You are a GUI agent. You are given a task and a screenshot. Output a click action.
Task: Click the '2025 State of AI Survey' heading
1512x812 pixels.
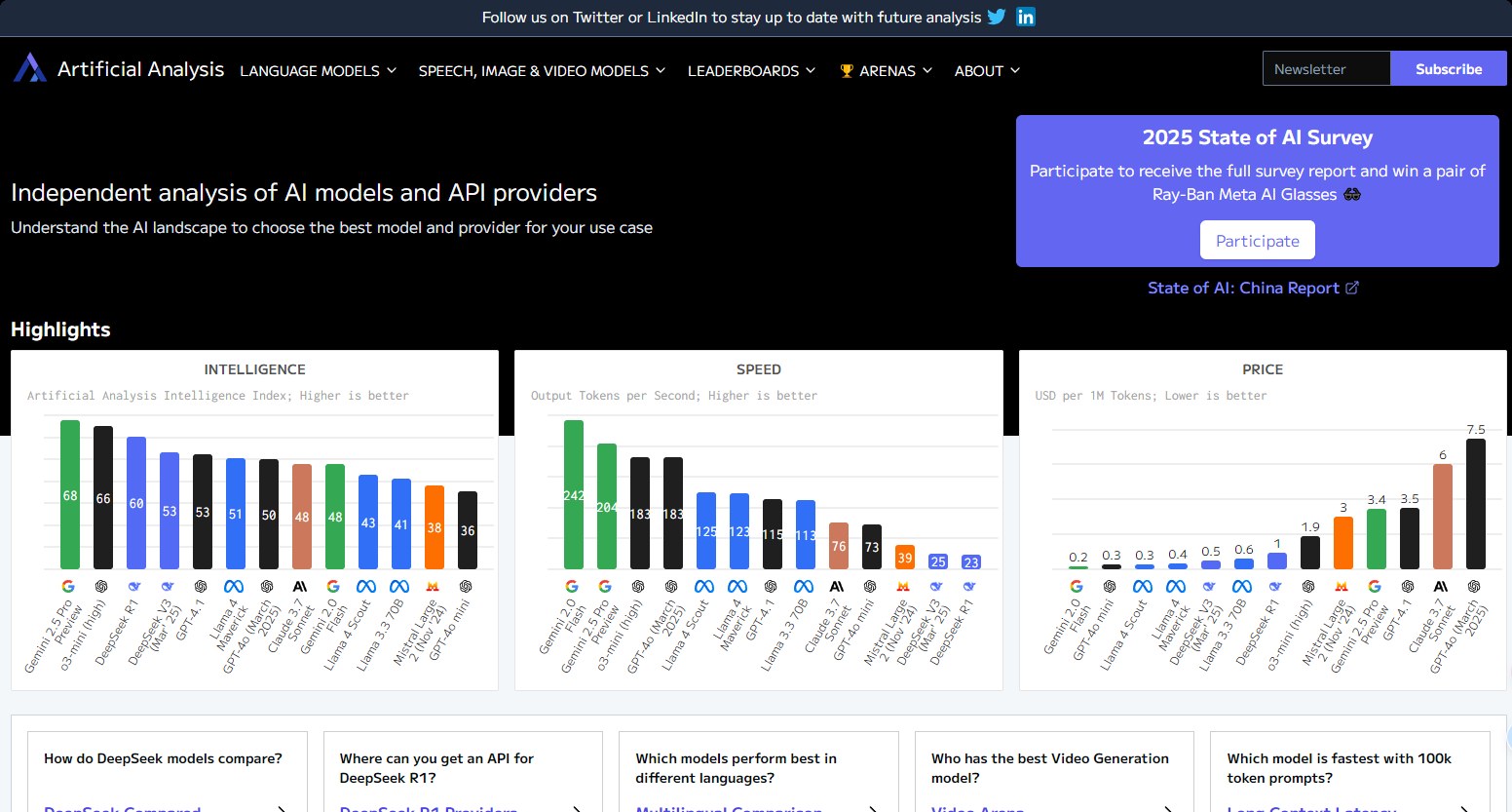point(1258,137)
